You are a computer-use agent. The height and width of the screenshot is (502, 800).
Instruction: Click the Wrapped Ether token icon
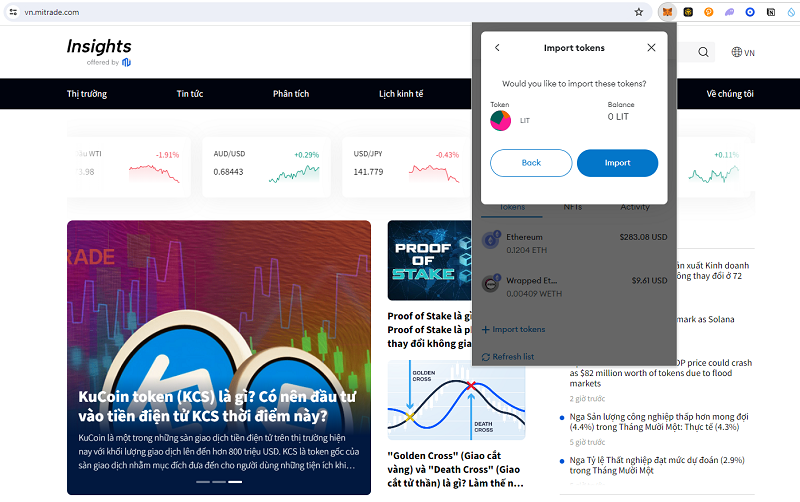(491, 284)
